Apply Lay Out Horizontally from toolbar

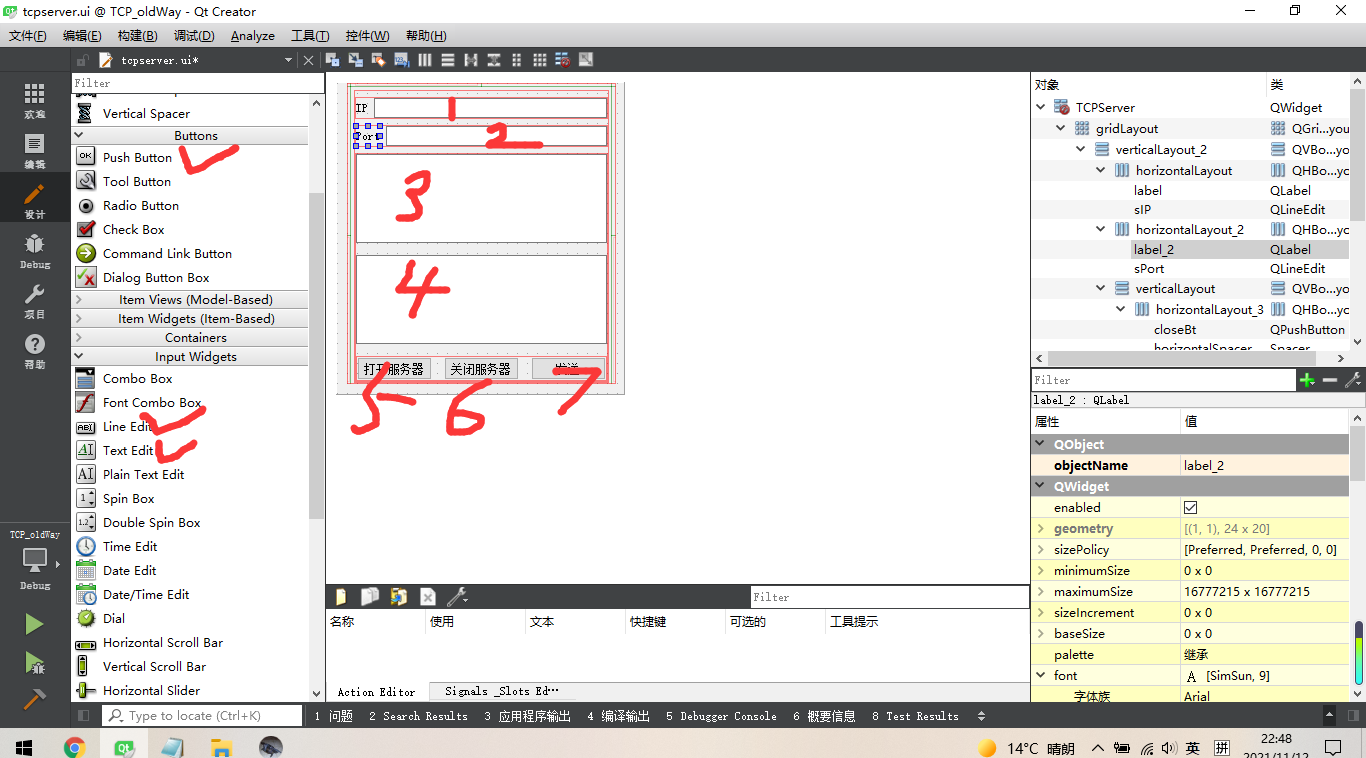(x=425, y=60)
